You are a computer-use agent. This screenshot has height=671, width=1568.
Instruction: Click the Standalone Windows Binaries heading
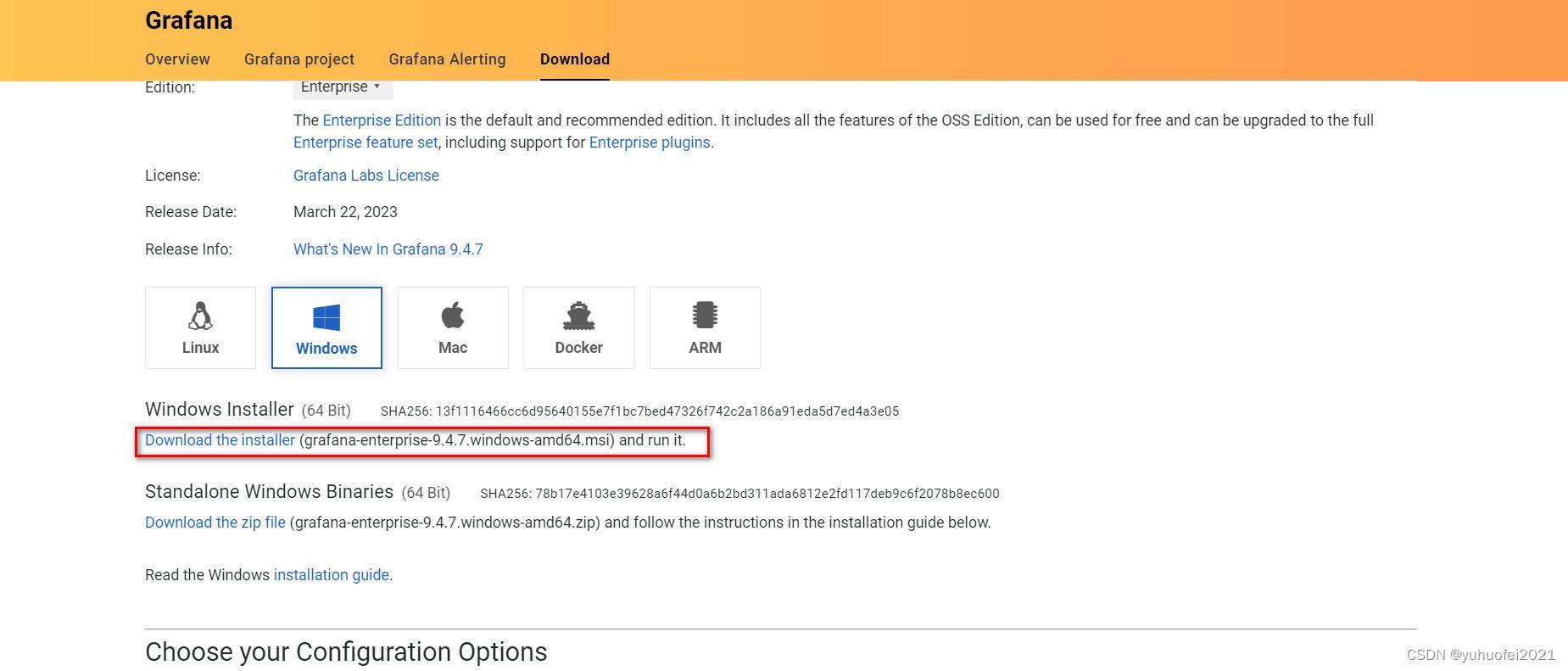(269, 491)
